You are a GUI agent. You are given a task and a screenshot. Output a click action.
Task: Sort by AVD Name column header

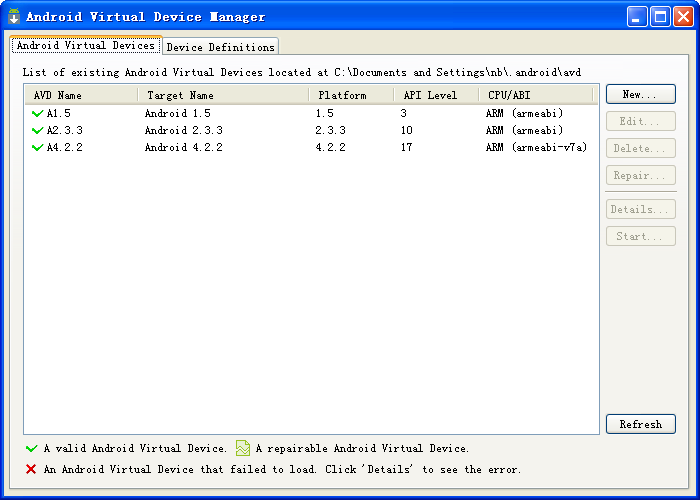point(81,95)
